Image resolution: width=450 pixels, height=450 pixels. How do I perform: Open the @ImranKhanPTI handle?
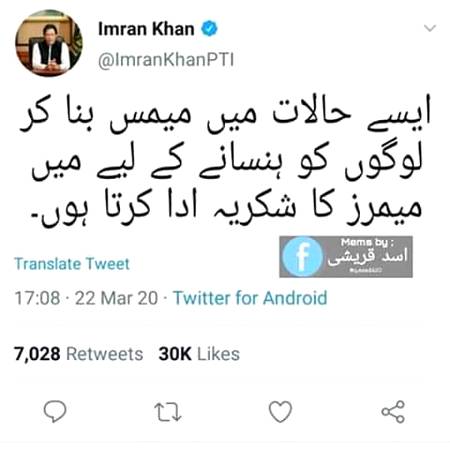(x=166, y=60)
